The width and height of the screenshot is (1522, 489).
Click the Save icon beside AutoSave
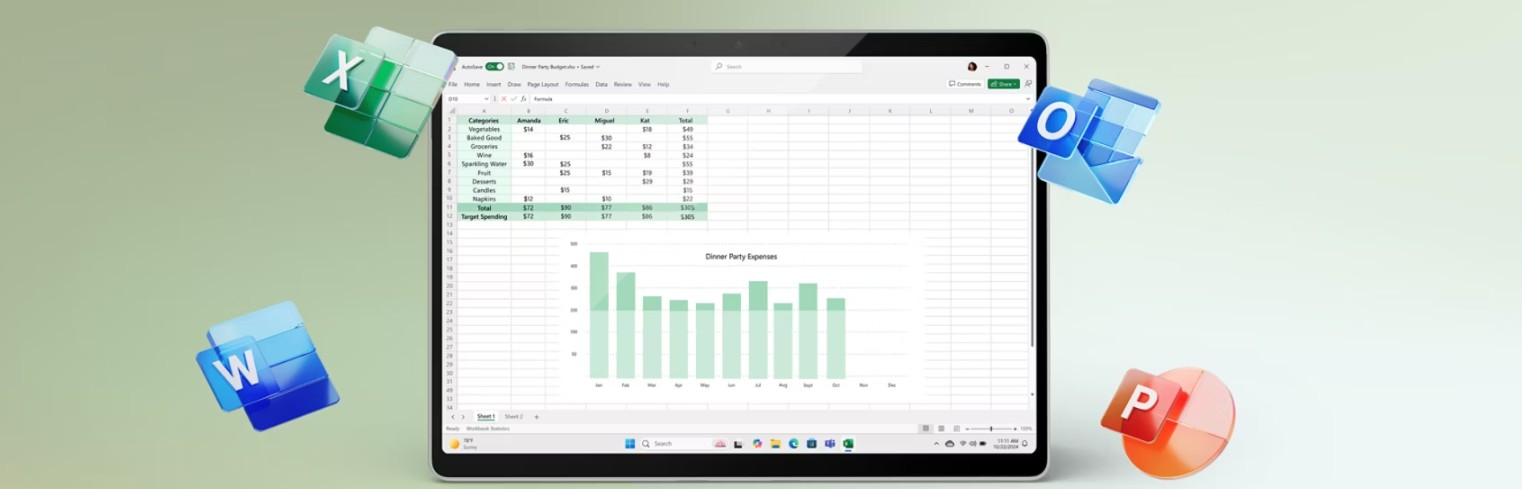pyautogui.click(x=511, y=67)
